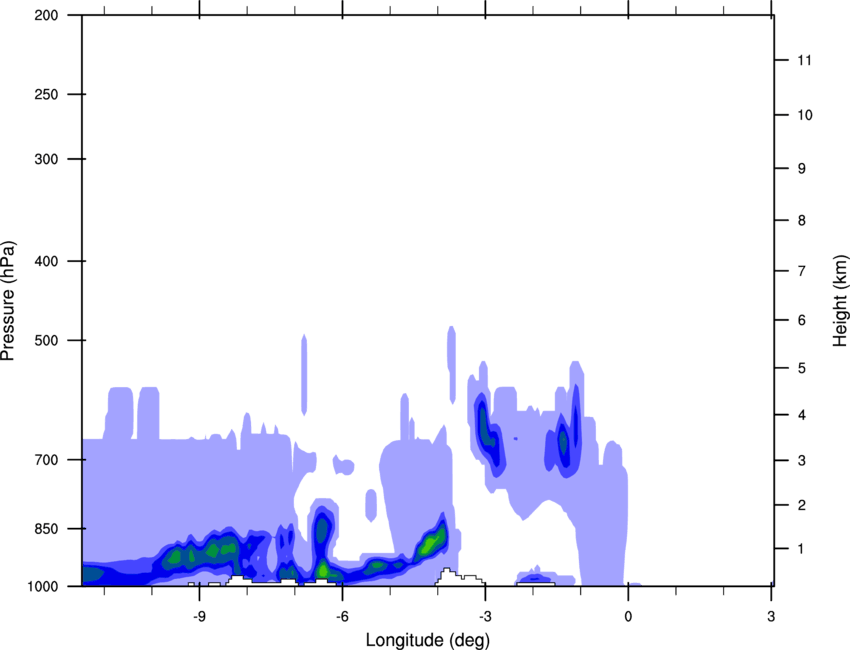Click the 5 km height label
This screenshot has height=650, width=850.
pos(802,368)
